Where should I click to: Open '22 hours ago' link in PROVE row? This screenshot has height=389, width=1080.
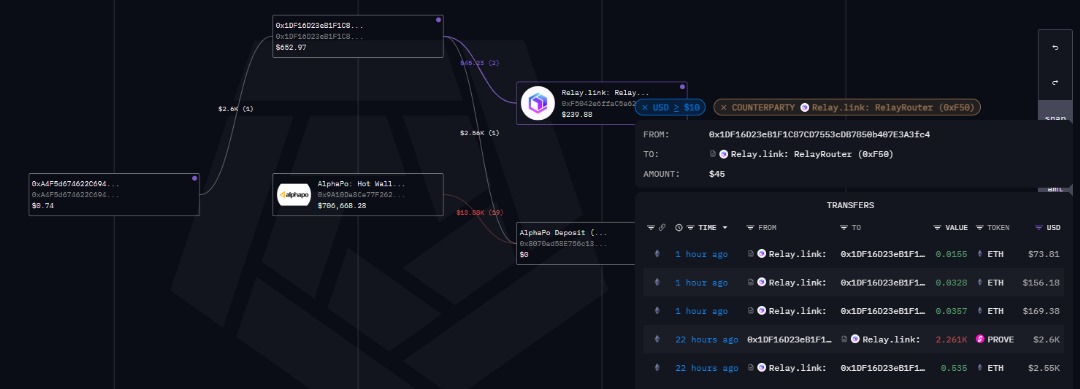point(707,339)
